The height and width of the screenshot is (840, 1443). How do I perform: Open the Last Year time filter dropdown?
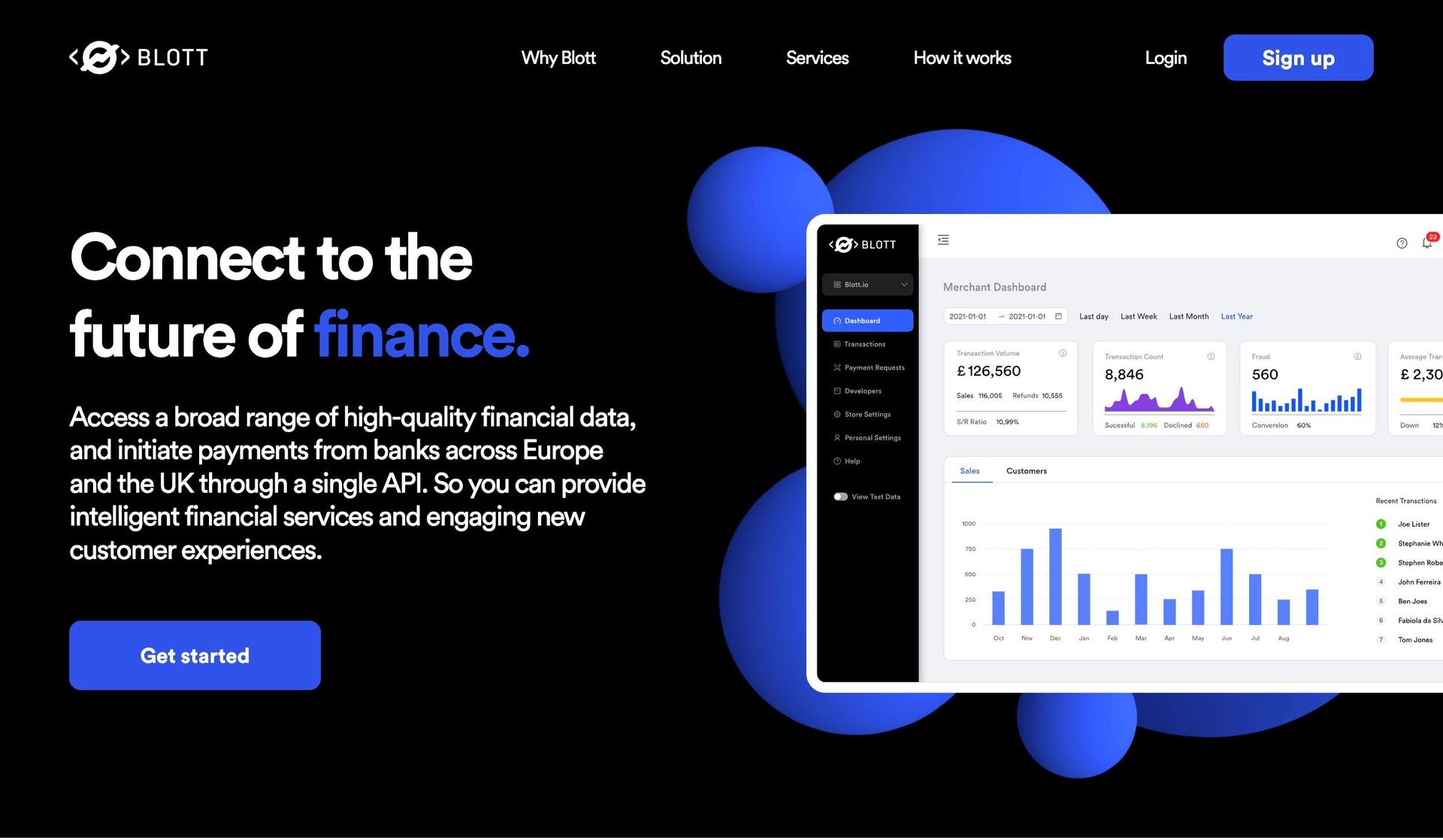tap(1237, 316)
